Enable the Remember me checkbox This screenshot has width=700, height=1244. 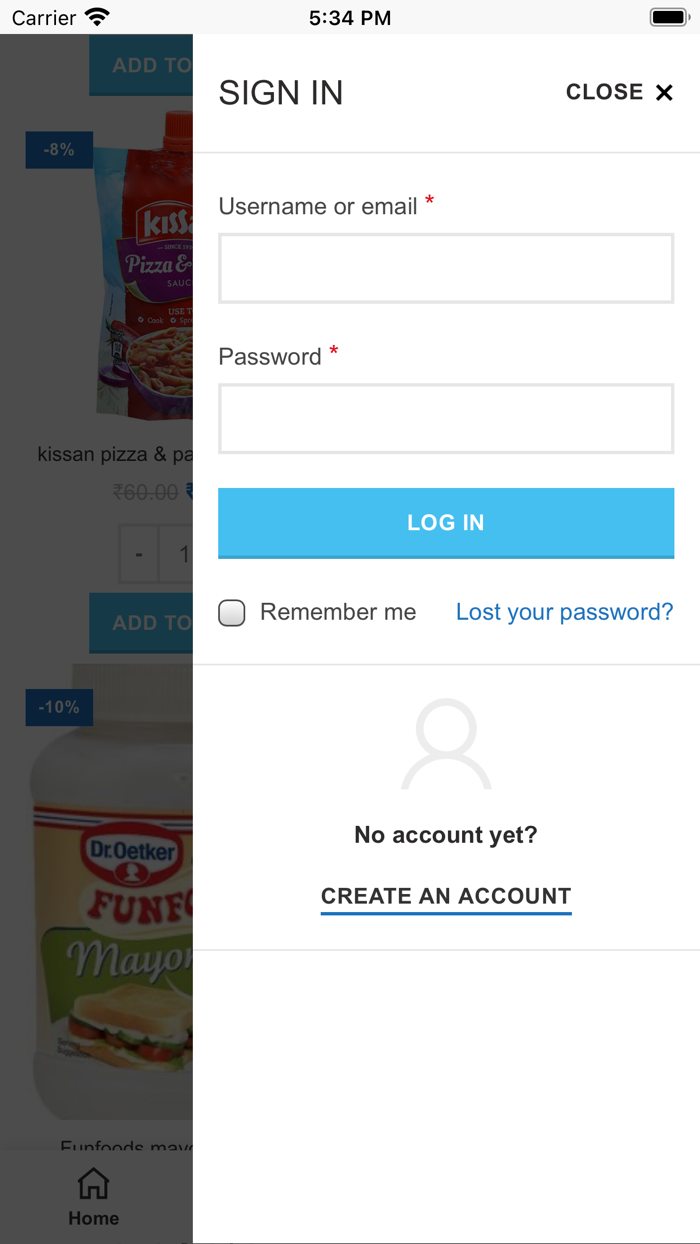coord(232,612)
